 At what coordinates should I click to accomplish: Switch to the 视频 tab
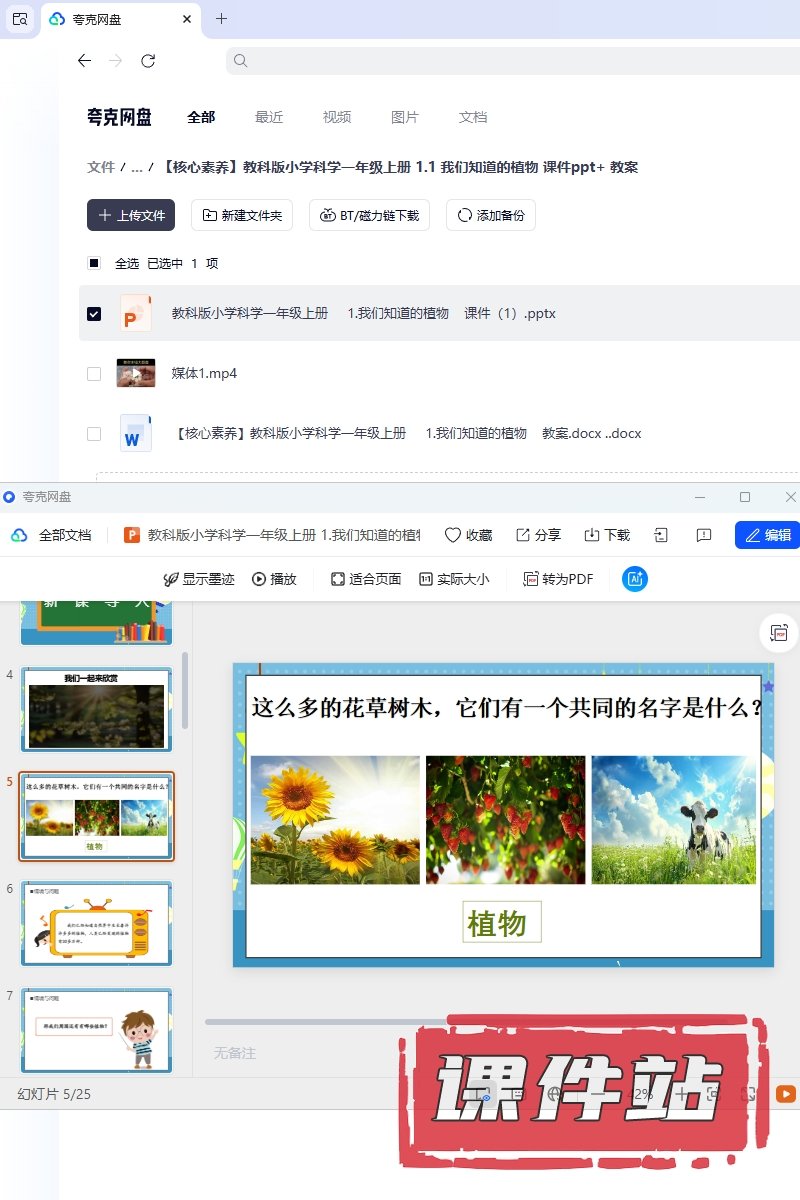pyautogui.click(x=337, y=117)
